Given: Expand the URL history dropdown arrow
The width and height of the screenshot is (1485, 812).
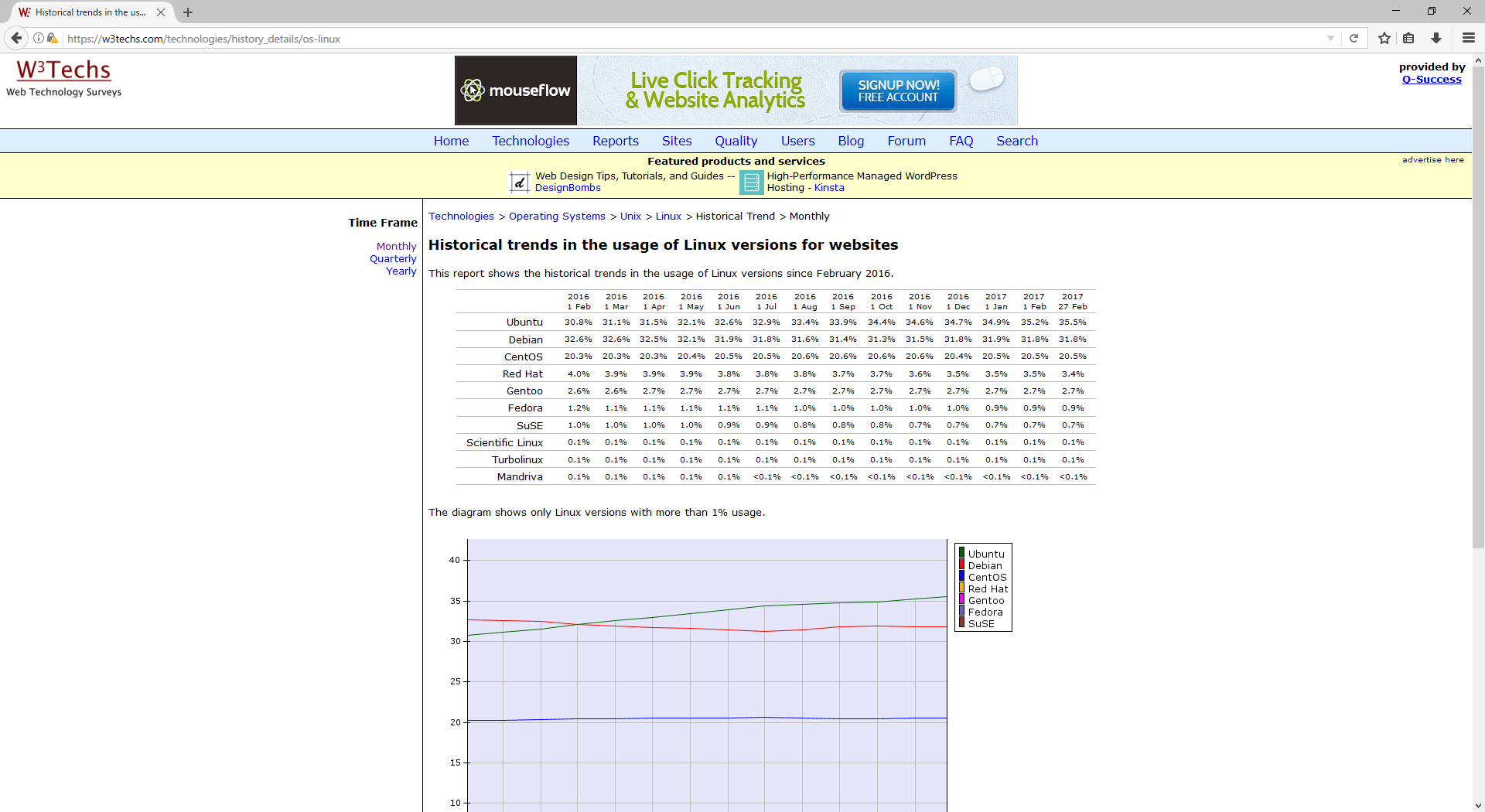Looking at the screenshot, I should (x=1330, y=38).
